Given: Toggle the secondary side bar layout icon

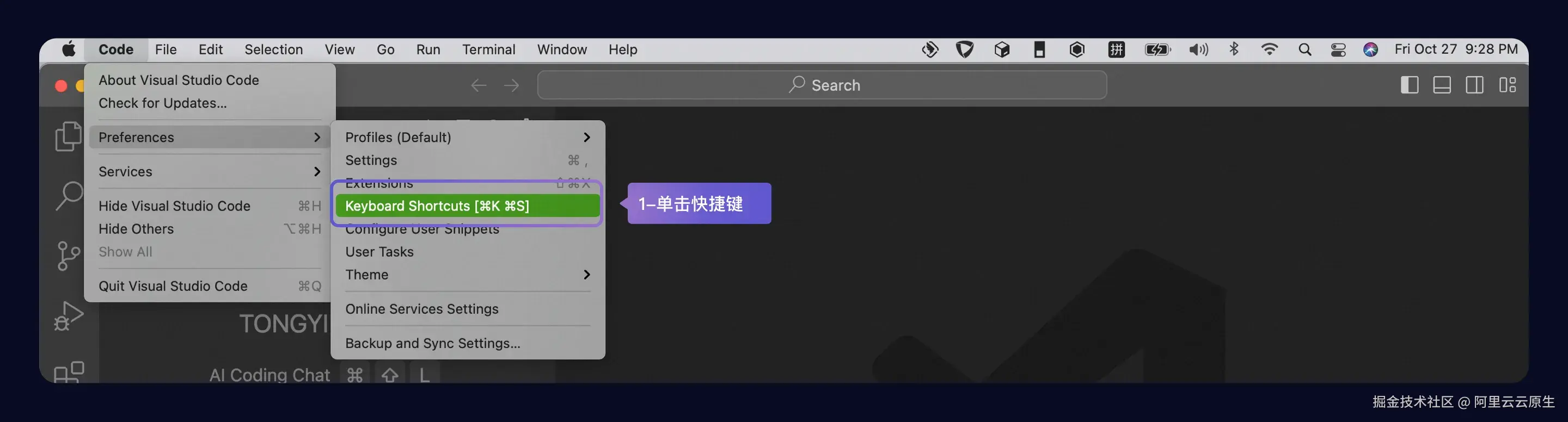Looking at the screenshot, I should coord(1474,85).
